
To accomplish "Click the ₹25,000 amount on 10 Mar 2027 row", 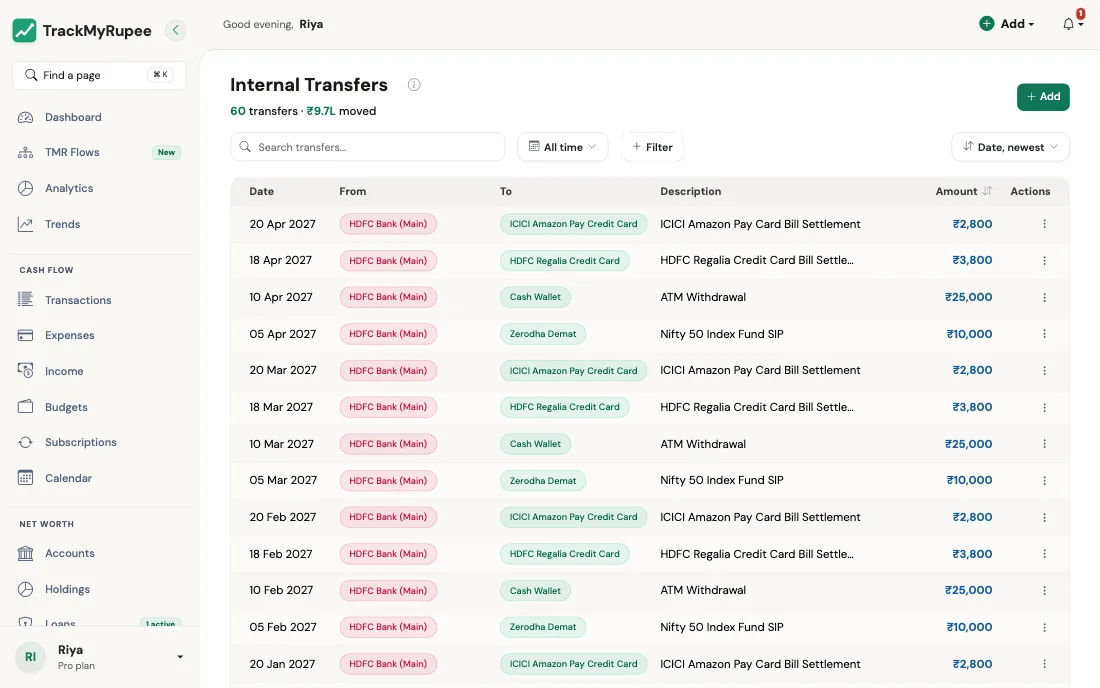I will pos(968,444).
